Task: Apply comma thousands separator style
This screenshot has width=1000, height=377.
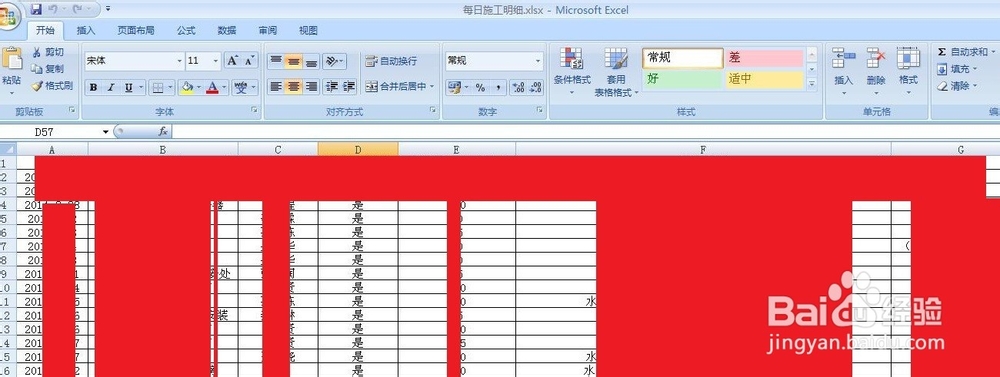Action: pyautogui.click(x=498, y=87)
